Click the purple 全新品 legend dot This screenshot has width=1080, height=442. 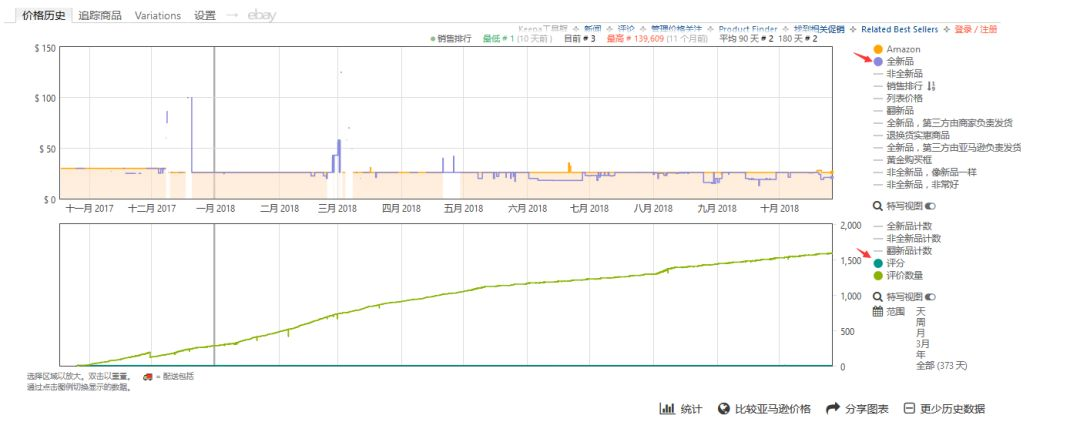coord(878,61)
